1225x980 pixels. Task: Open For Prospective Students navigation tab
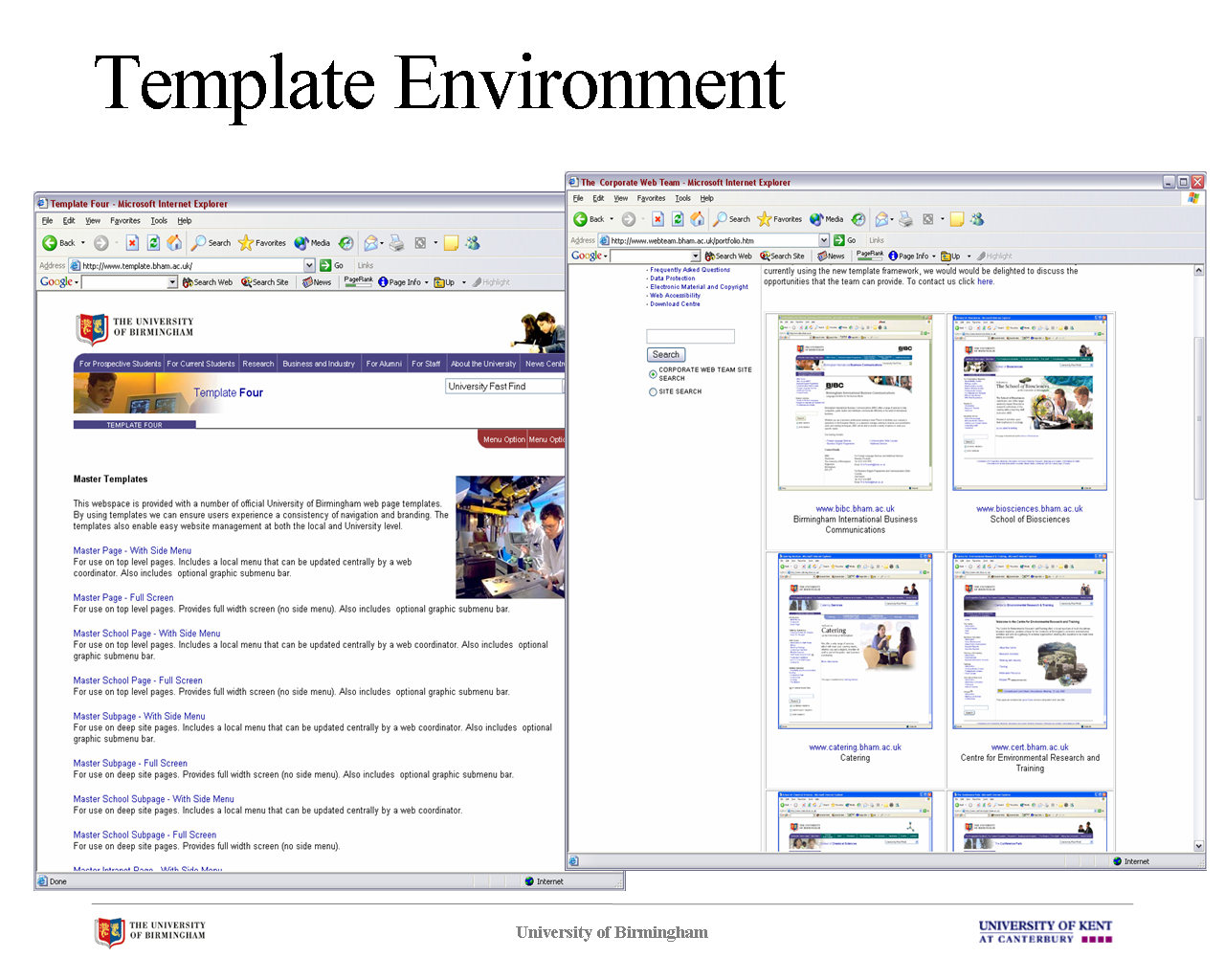click(x=120, y=364)
